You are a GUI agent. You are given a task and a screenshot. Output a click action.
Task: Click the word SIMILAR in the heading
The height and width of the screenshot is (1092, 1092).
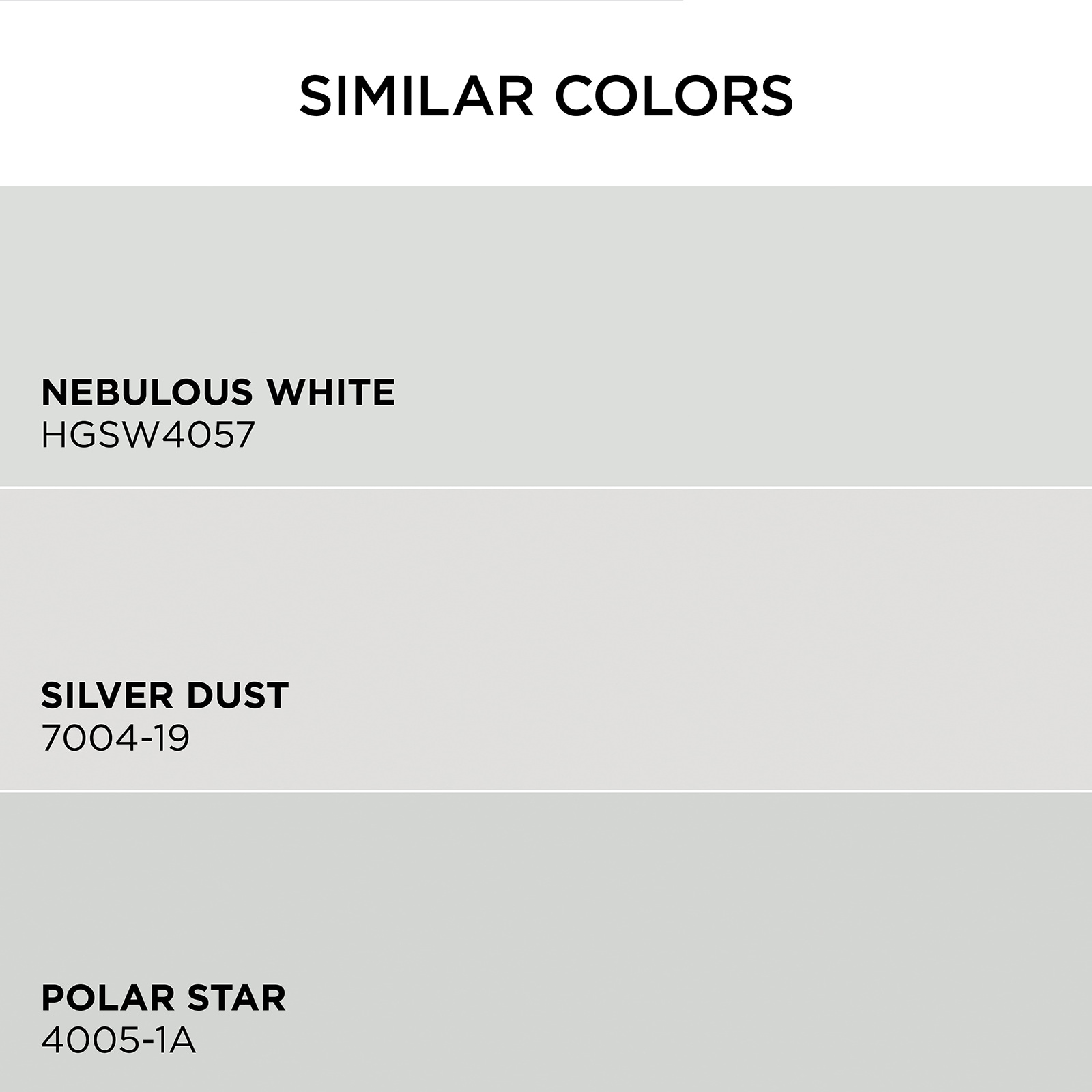pos(416,96)
